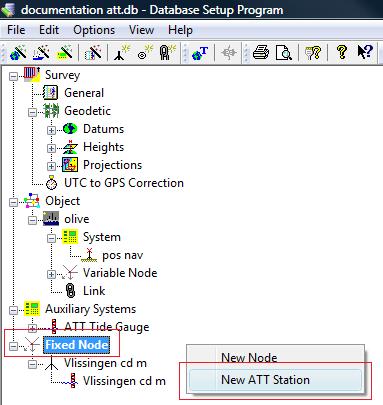
Task: Collapse the System node under olive
Action: [51, 238]
